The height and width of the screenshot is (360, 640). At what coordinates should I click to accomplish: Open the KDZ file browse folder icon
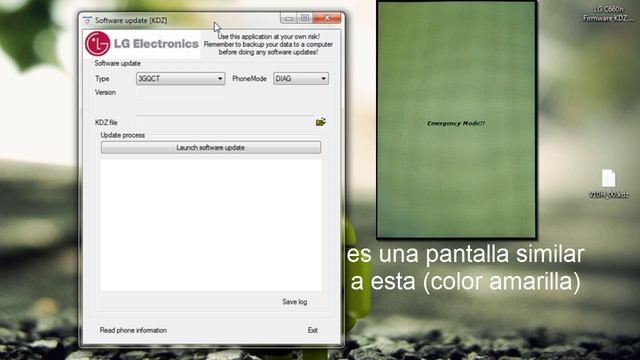(320, 122)
